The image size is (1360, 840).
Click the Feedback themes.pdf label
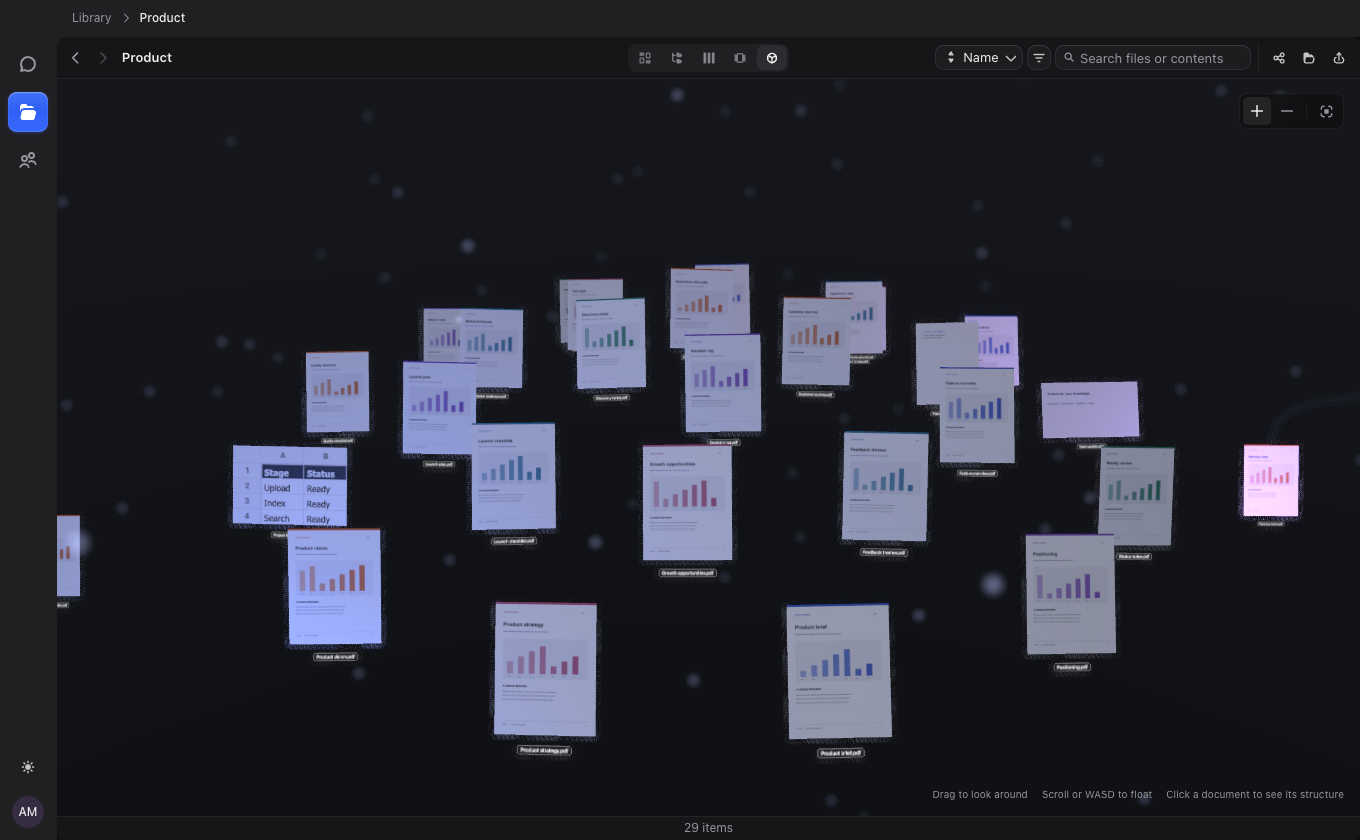(x=884, y=552)
